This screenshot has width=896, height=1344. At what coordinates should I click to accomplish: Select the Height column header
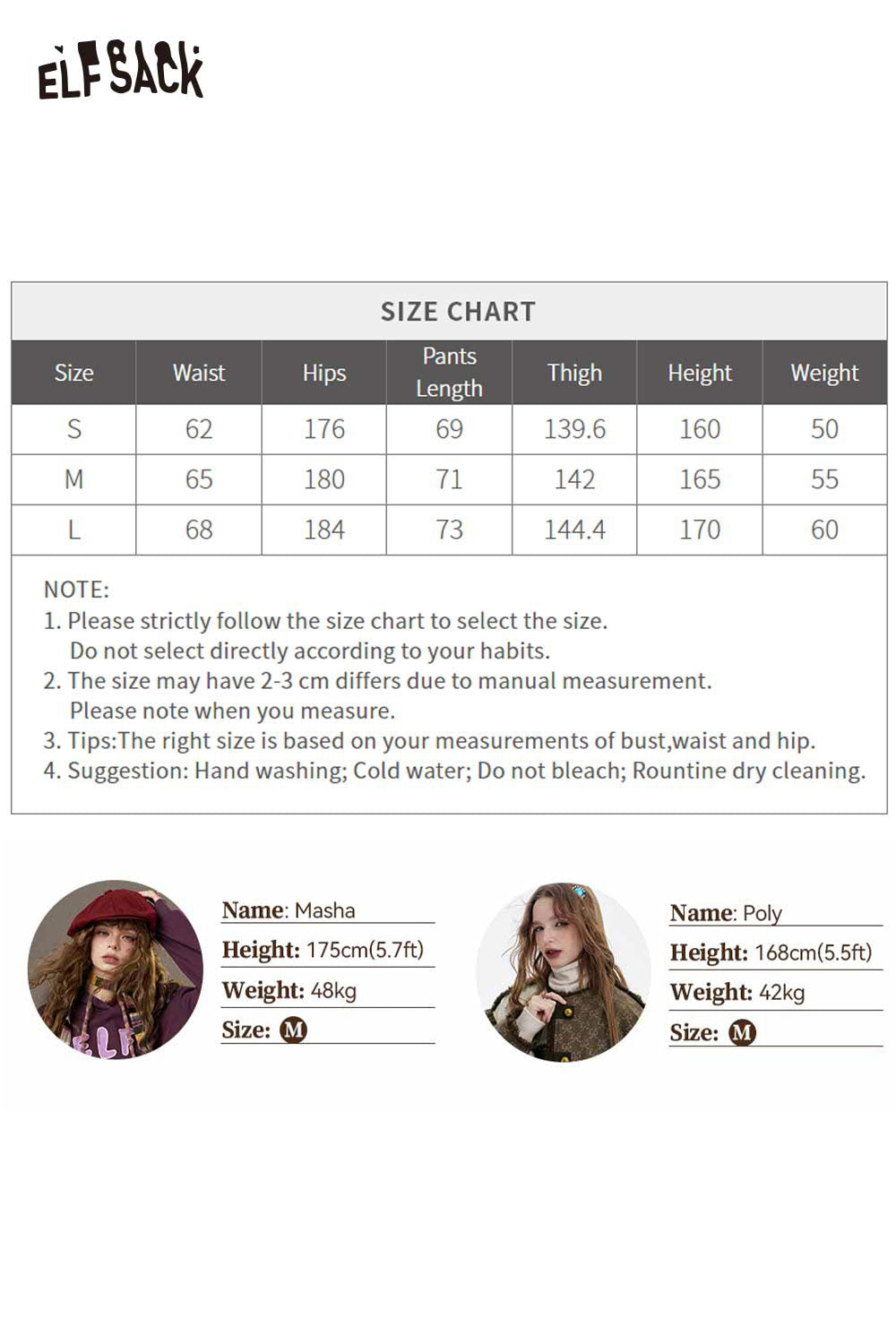700,373
